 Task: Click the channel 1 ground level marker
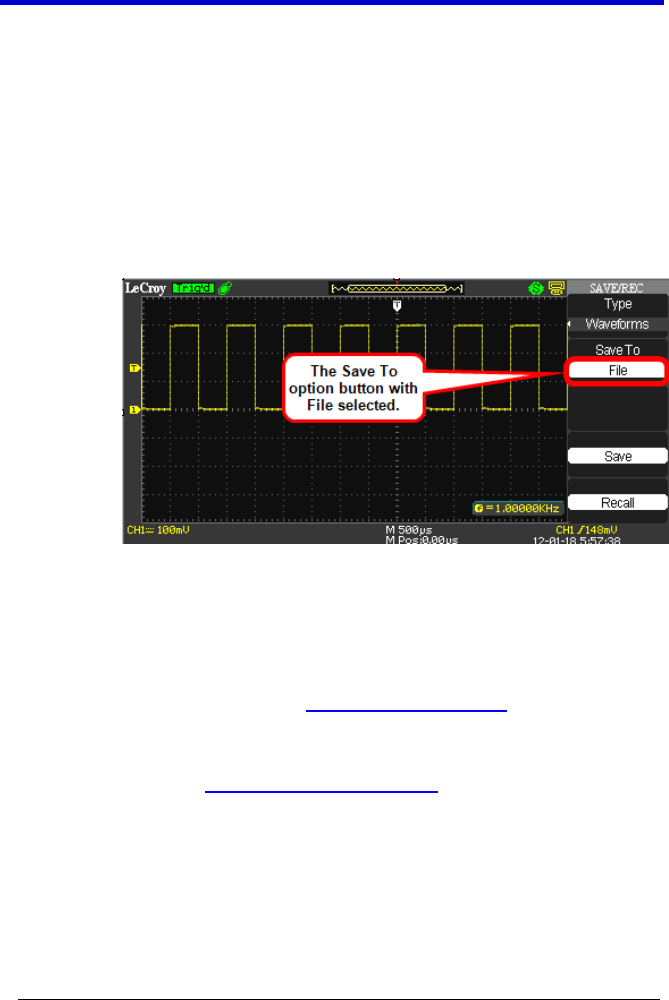[135, 409]
